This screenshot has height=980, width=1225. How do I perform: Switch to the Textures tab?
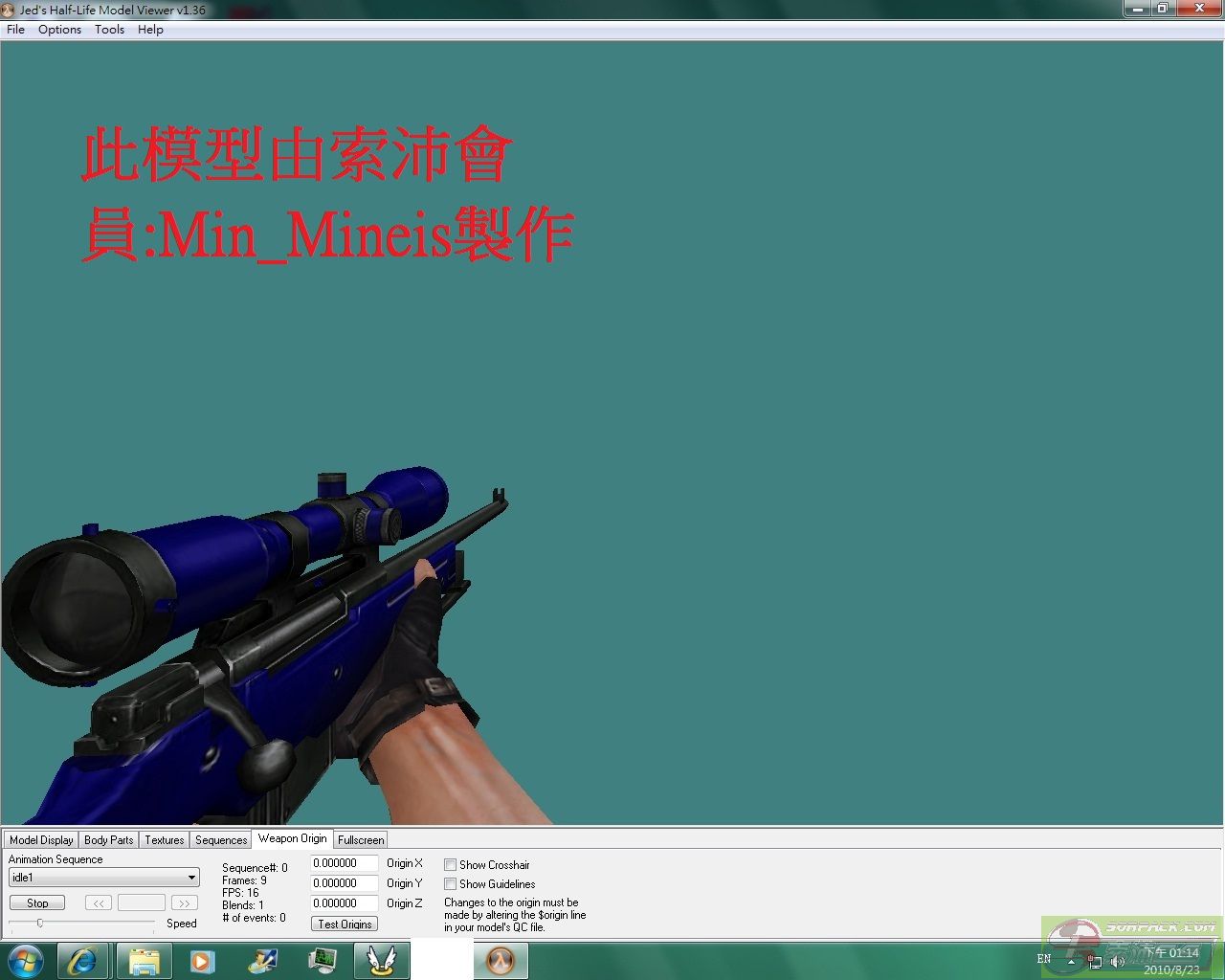[x=164, y=840]
